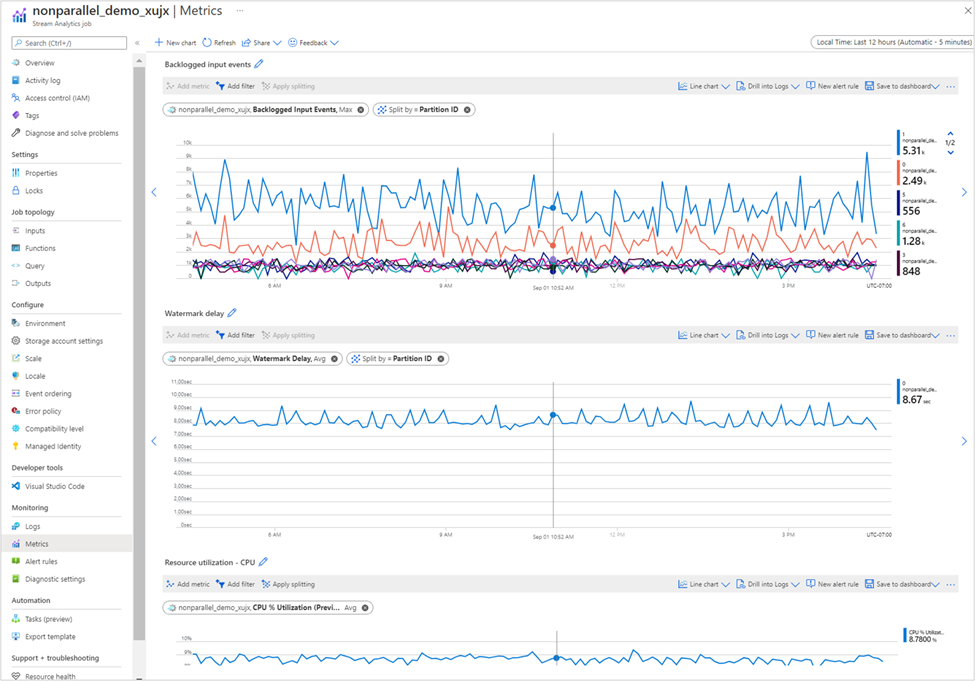Viewport: 975px width, 681px height.
Task: Remove the Backlogged Input Events Max metric pill
Action: (361, 109)
